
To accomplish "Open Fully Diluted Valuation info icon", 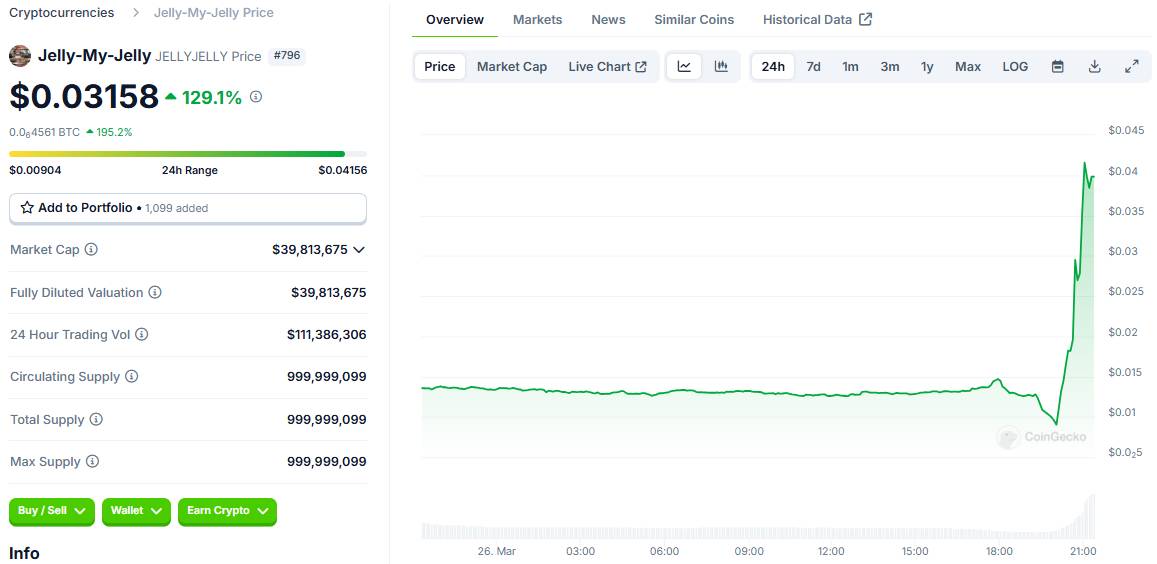I will pos(155,292).
